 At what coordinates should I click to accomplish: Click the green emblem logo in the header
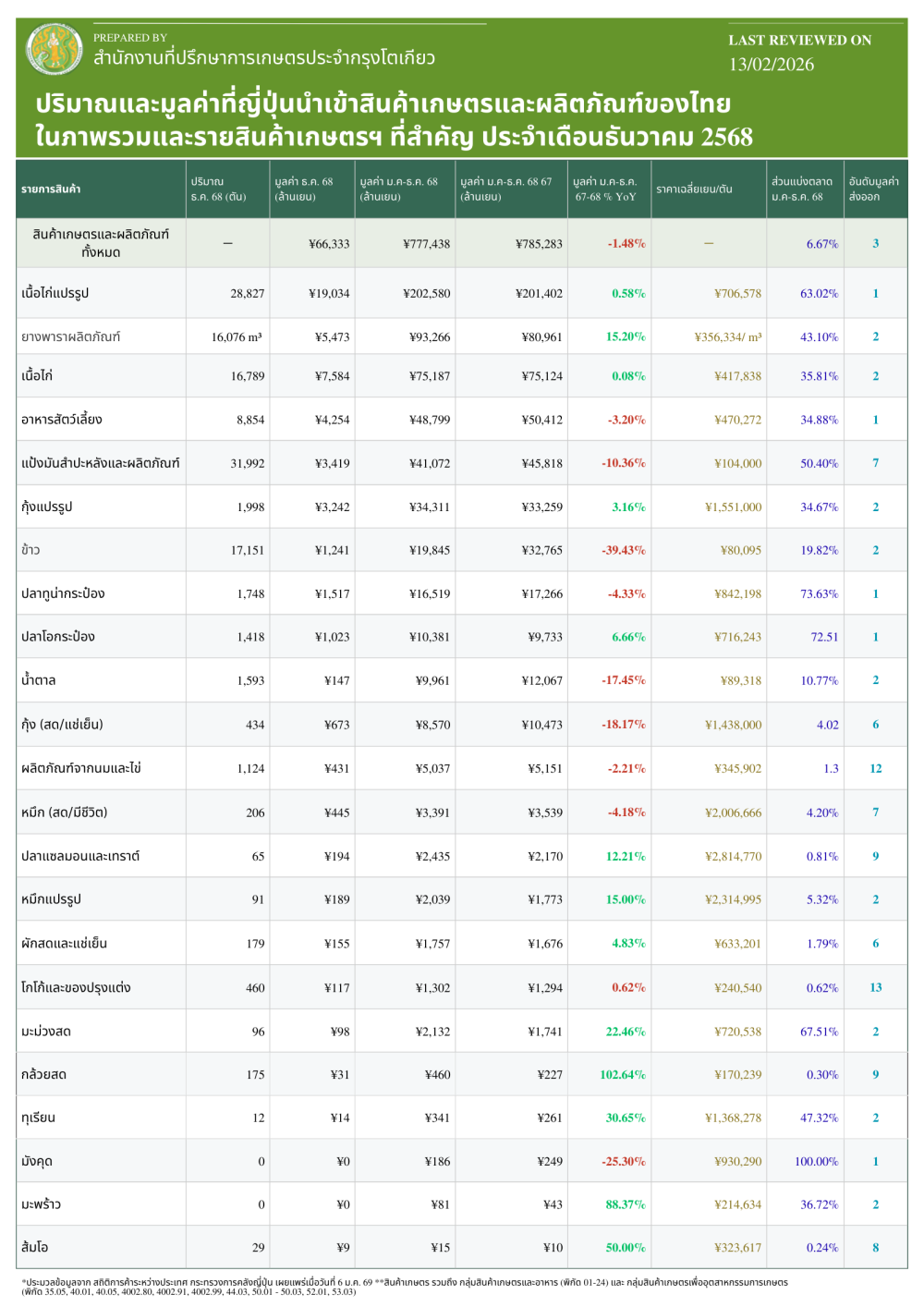point(55,49)
